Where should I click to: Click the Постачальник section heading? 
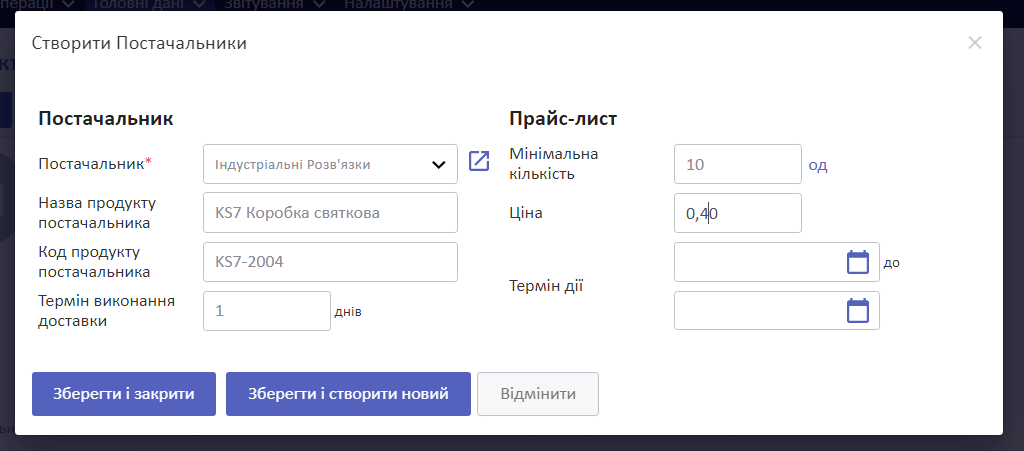coord(106,119)
